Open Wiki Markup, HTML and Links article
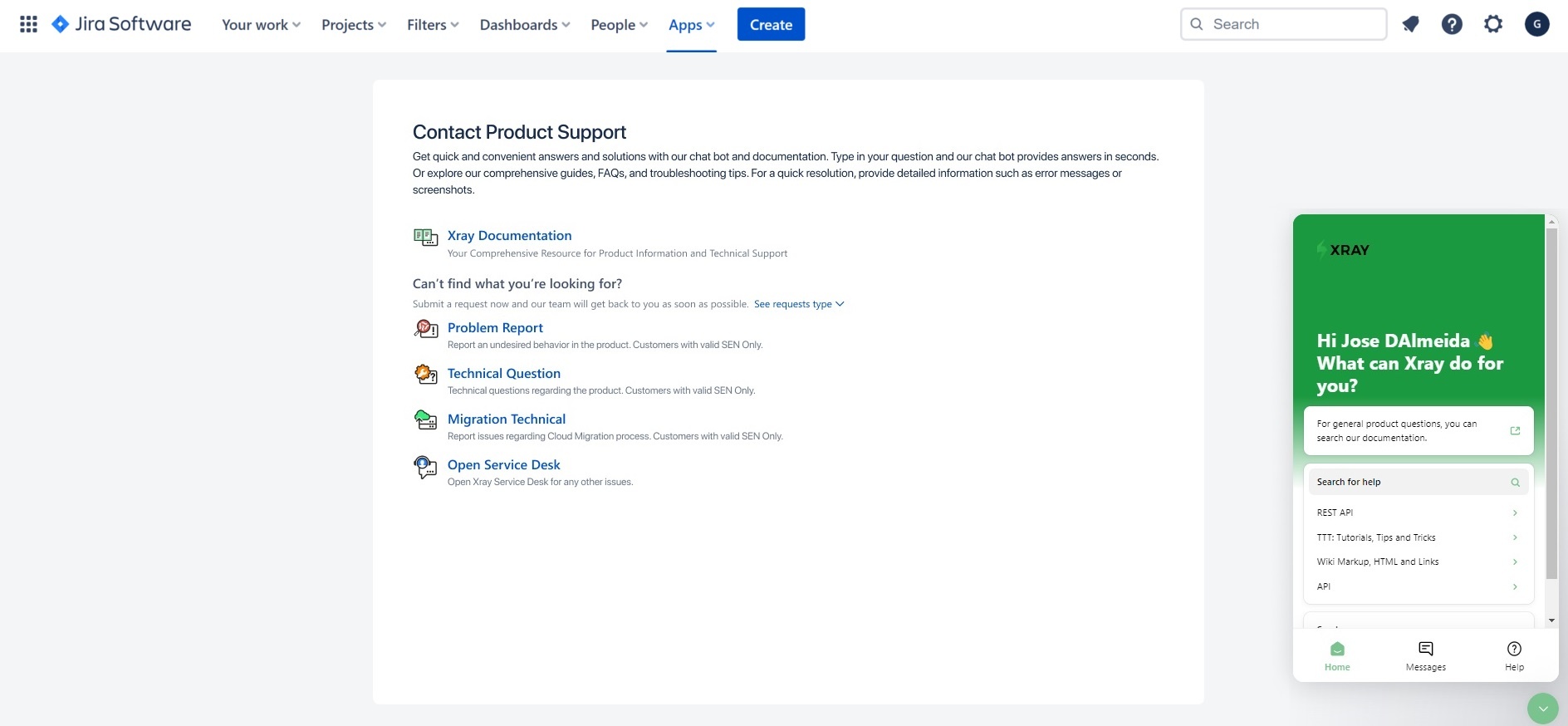Image resolution: width=1568 pixels, height=726 pixels. pyautogui.click(x=1418, y=562)
